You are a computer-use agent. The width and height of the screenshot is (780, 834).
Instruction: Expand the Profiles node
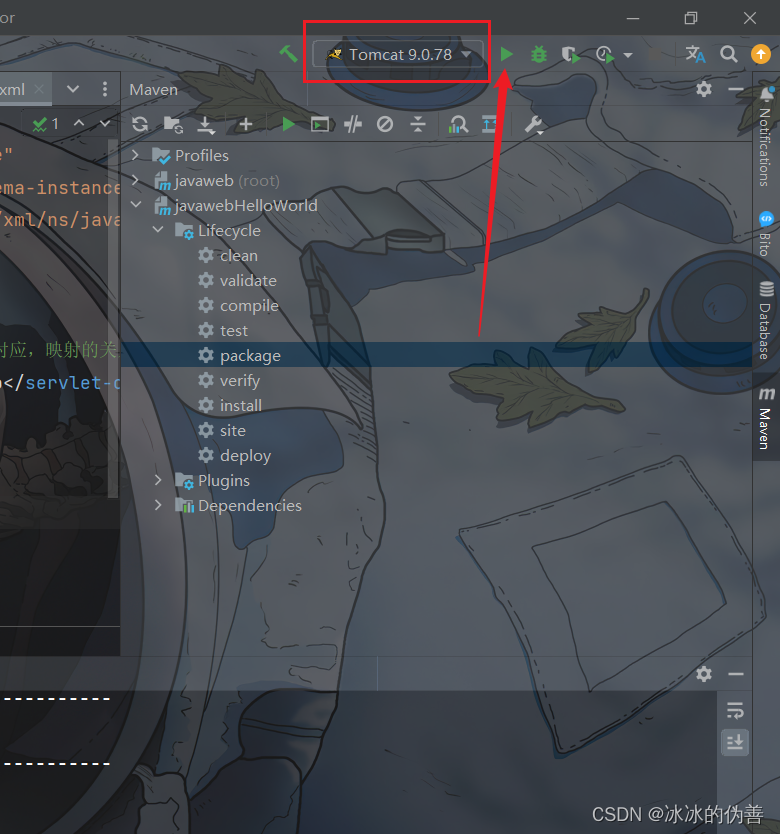click(135, 155)
